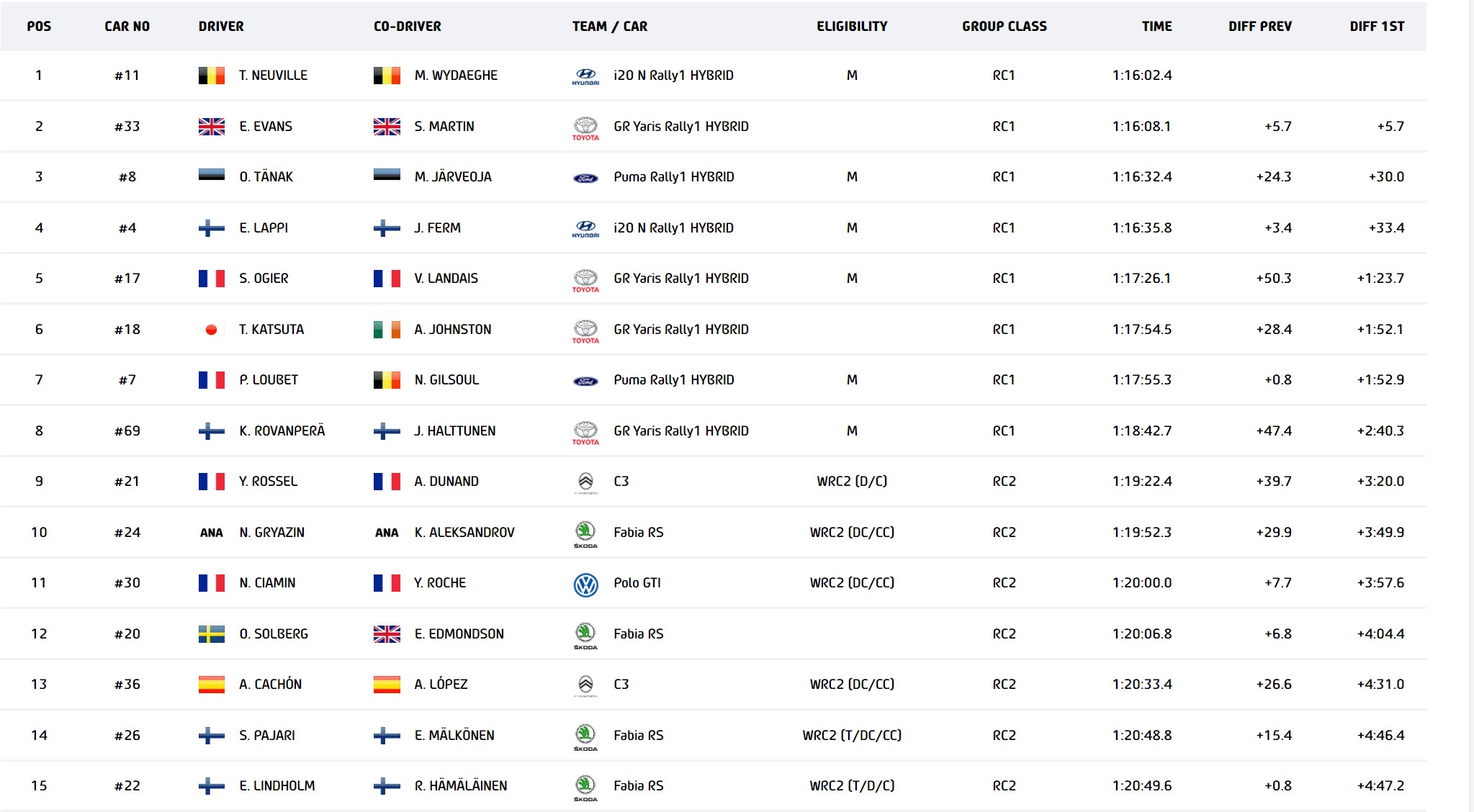Click the Irish flag beside A. Johnston
The image size is (1474, 812).
click(x=387, y=330)
